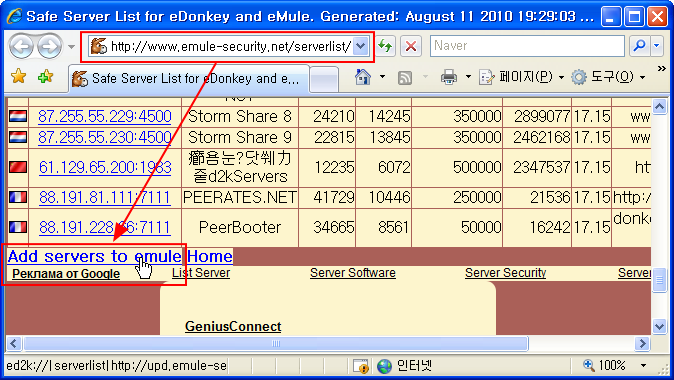Click the Server Security link
Screen dimensions: 674x380
(506, 273)
